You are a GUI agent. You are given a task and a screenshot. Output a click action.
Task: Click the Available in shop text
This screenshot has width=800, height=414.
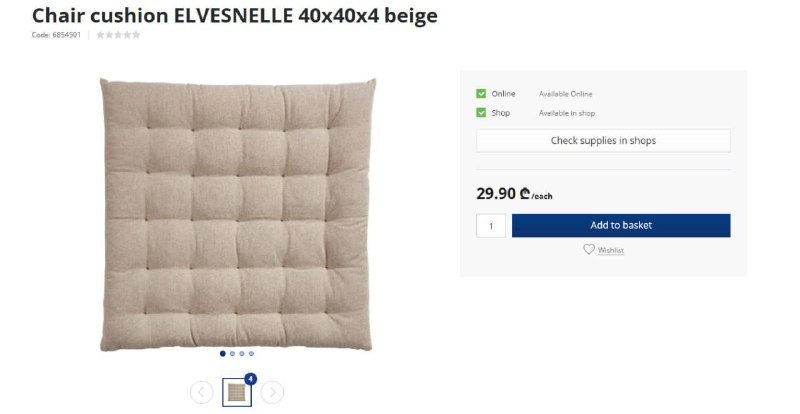pos(567,113)
